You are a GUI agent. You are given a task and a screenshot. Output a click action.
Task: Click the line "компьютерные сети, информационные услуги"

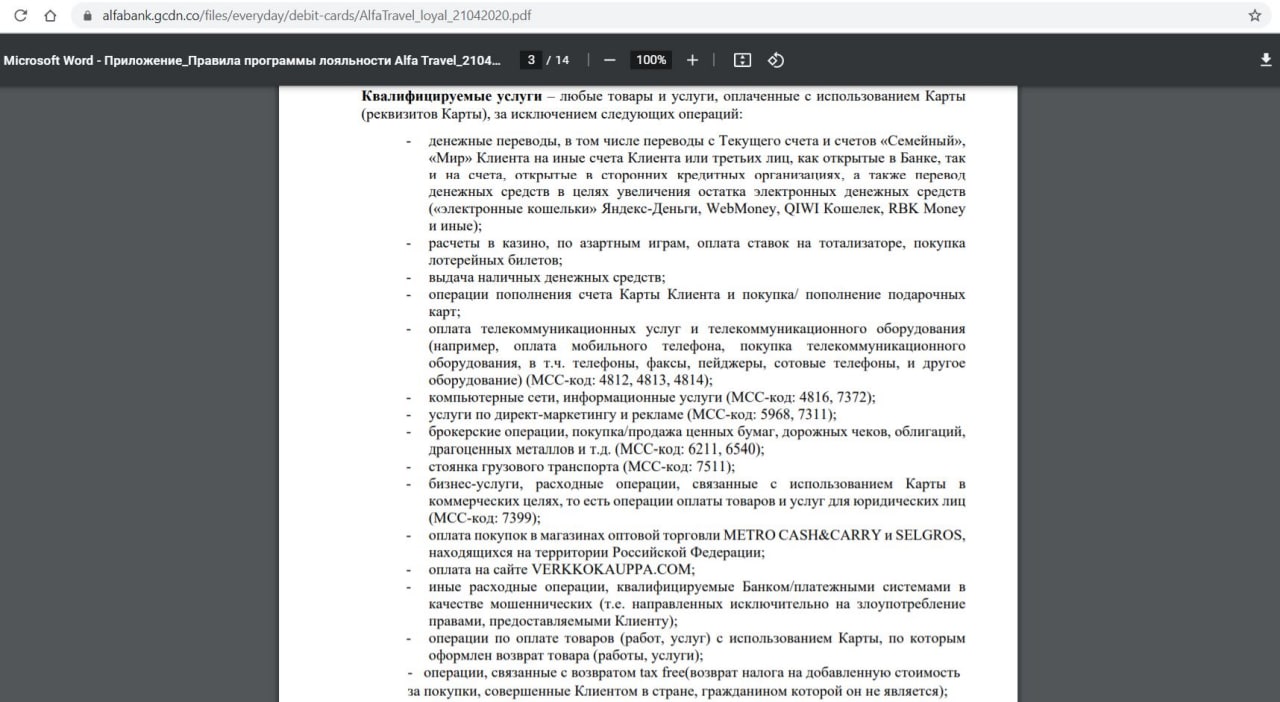[x=651, y=397]
